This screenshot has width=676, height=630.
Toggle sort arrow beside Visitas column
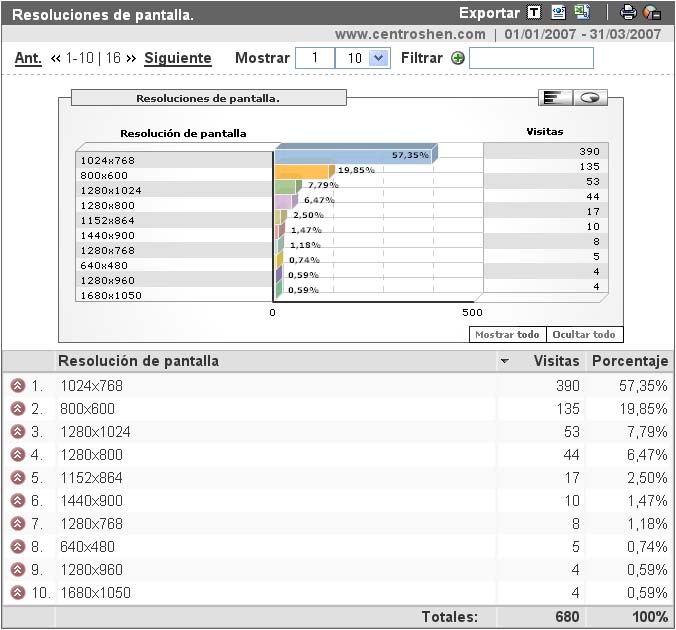click(x=504, y=361)
